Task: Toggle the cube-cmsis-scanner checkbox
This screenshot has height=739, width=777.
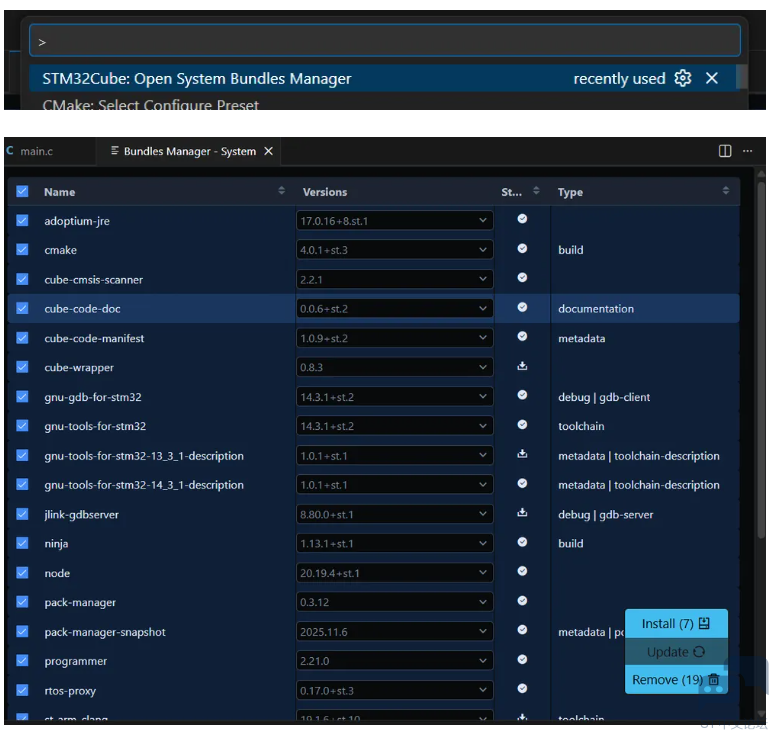Action: click(x=22, y=279)
